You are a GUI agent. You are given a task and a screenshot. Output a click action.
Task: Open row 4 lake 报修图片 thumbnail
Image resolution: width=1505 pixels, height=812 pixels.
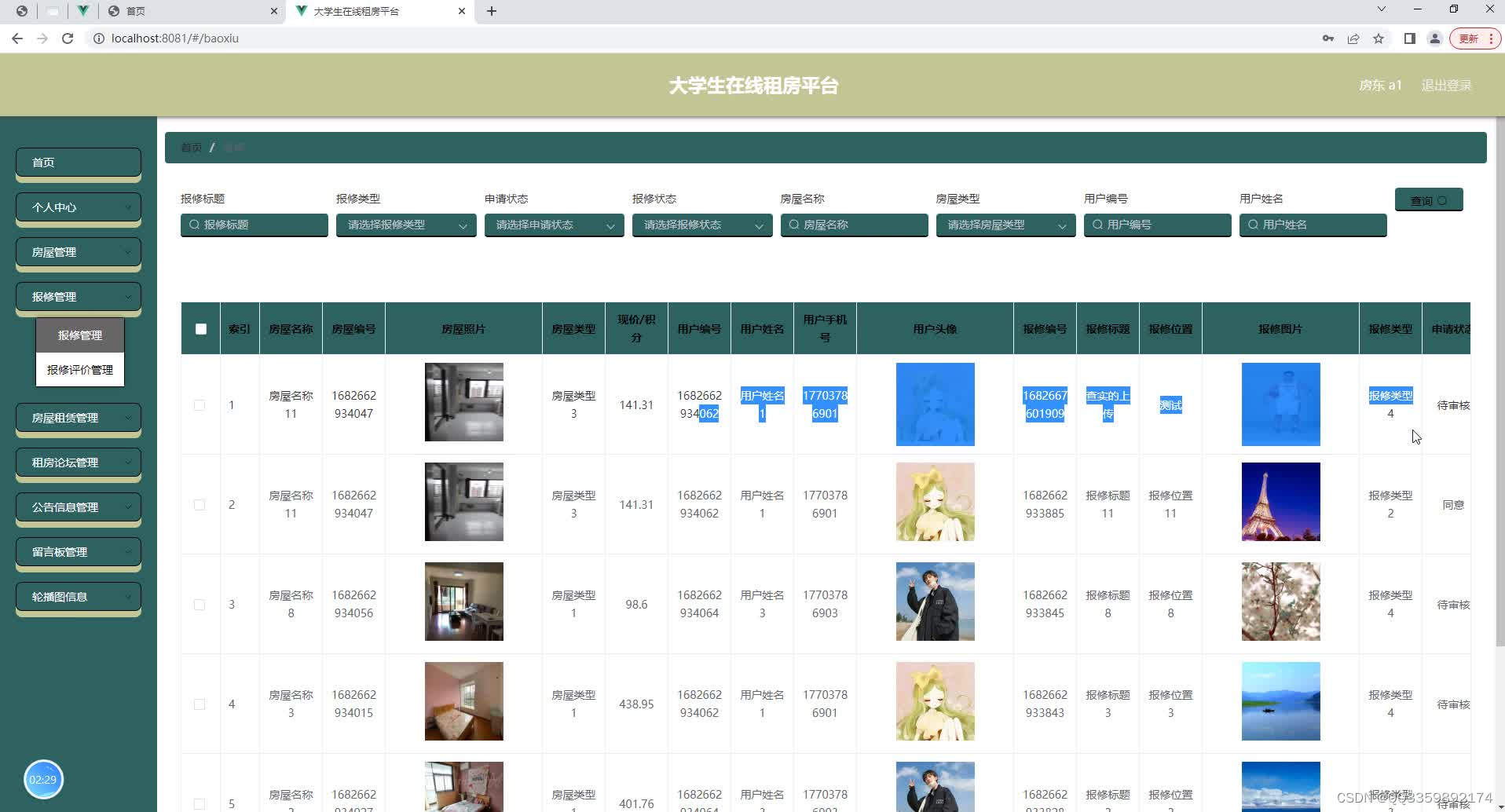click(x=1281, y=701)
